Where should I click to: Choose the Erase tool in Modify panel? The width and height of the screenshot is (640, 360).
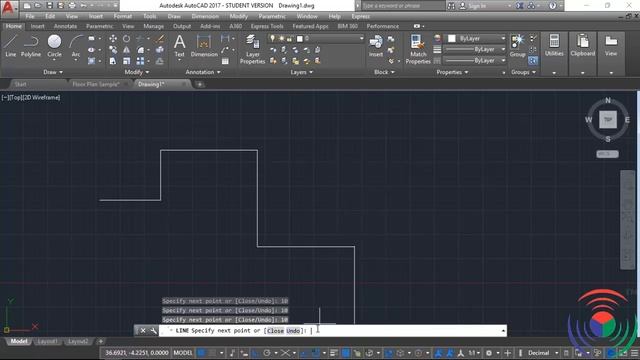tap(160, 39)
